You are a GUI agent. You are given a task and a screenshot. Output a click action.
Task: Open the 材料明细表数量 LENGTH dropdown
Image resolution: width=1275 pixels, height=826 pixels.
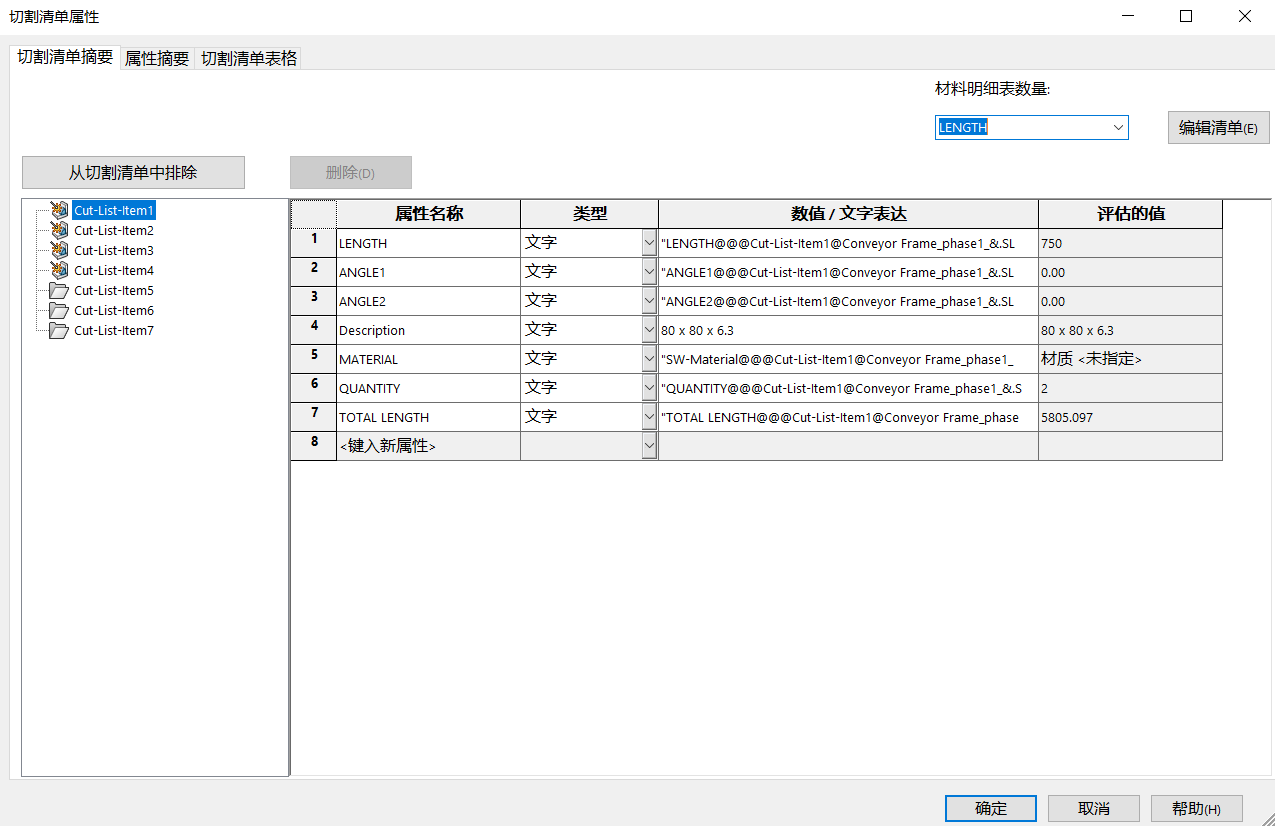pos(1118,127)
